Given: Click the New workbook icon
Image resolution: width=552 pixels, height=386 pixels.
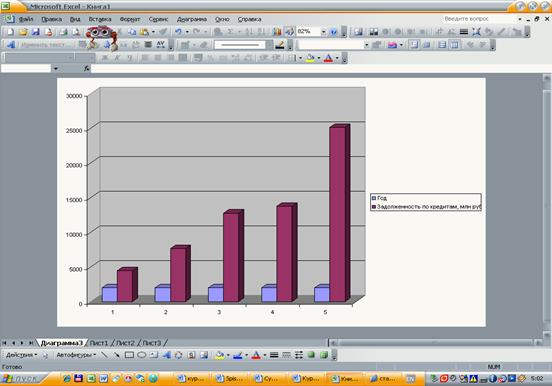Looking at the screenshot, I should point(10,32).
